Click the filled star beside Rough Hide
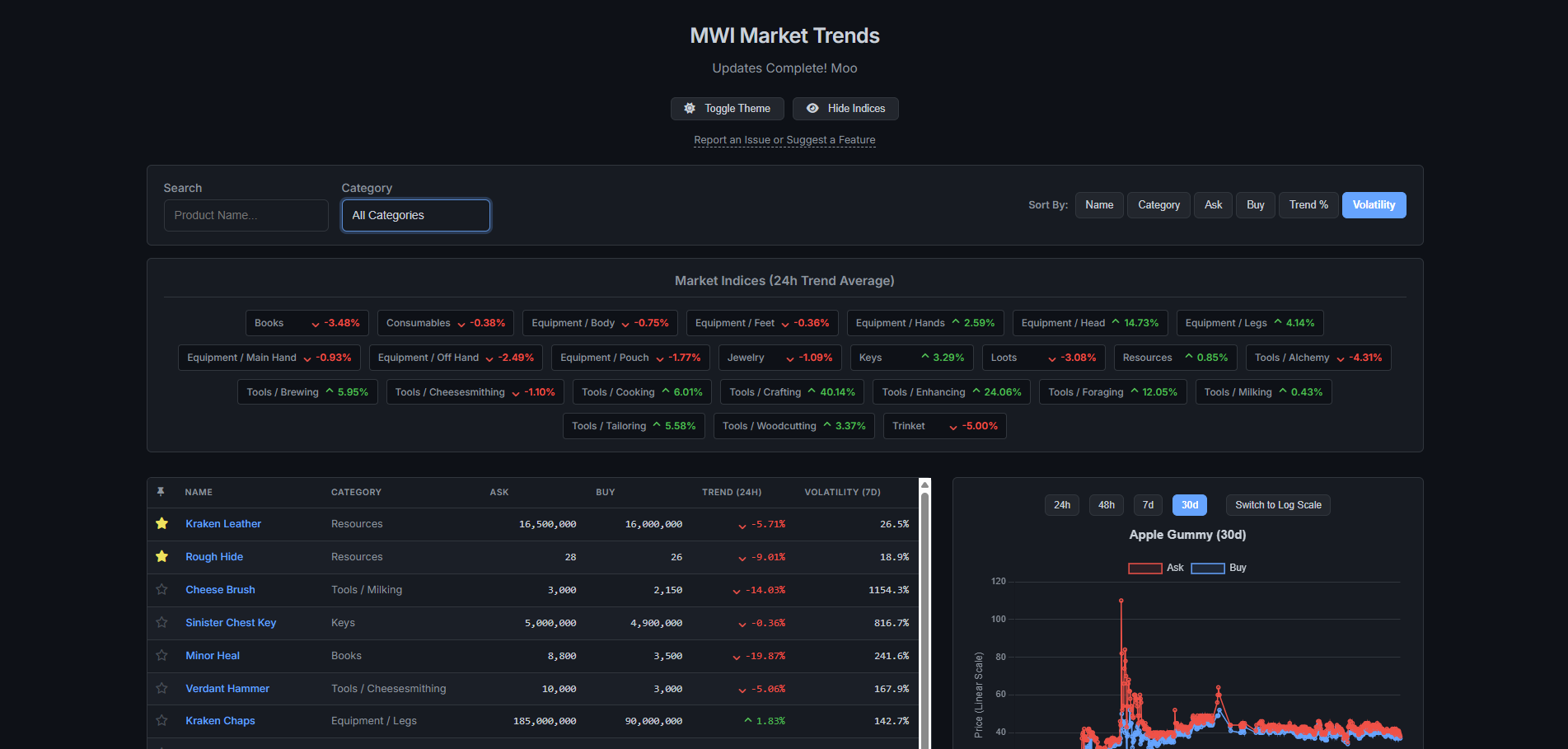The height and width of the screenshot is (749, 1568). tap(161, 557)
